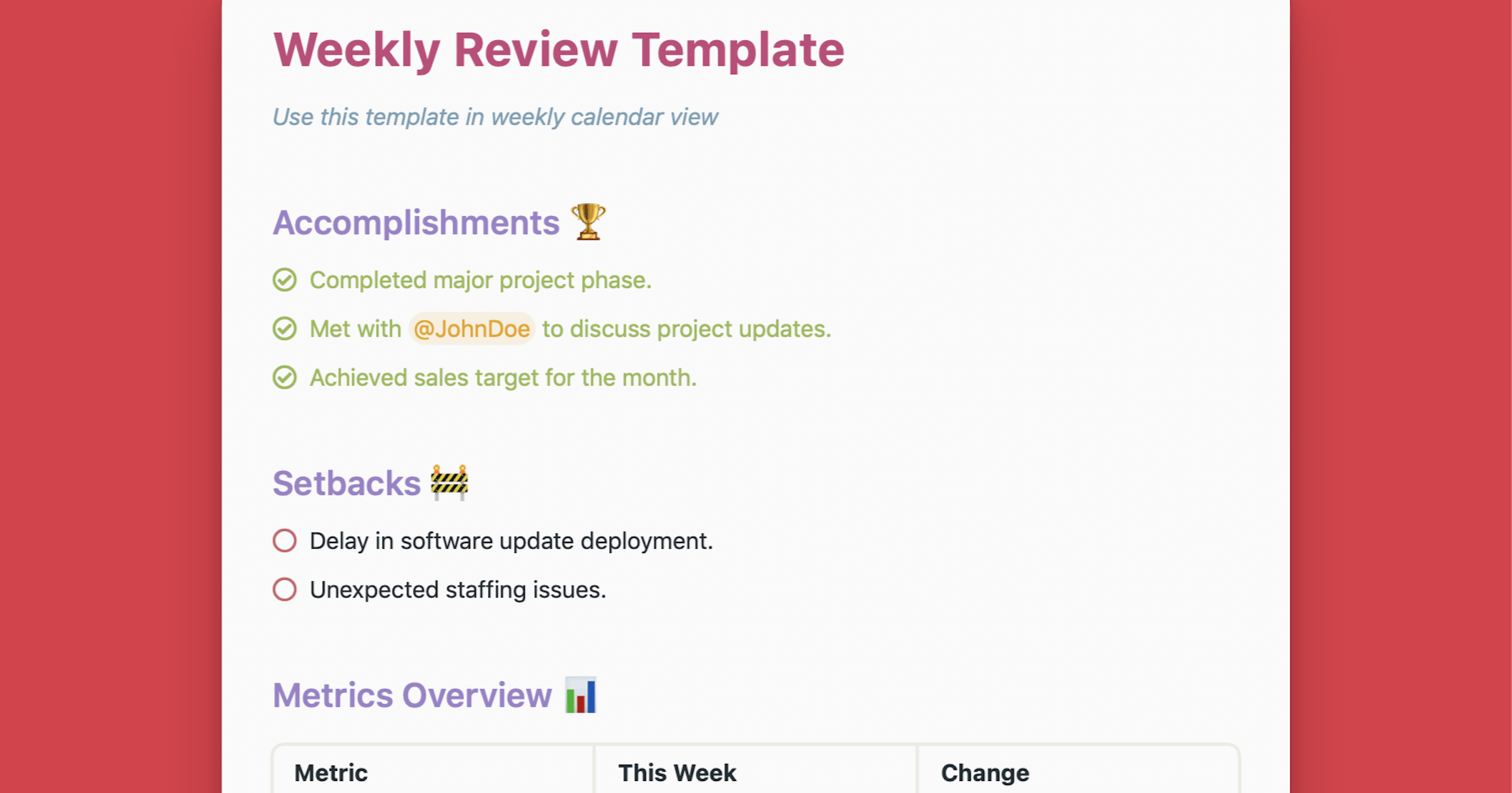The height and width of the screenshot is (793, 1512).
Task: Uncheck the 'Met with @JohnDoe' task checkbox
Action: coord(285,329)
